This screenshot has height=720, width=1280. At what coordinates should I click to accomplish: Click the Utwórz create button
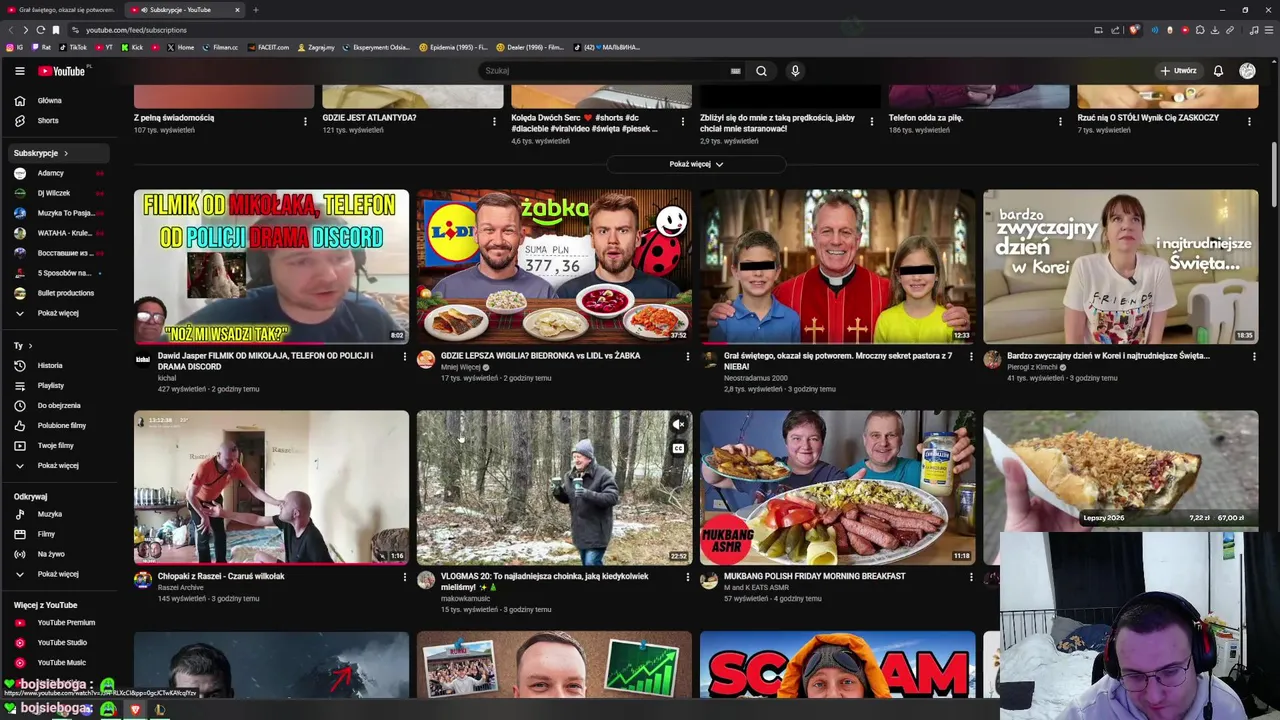(1178, 71)
